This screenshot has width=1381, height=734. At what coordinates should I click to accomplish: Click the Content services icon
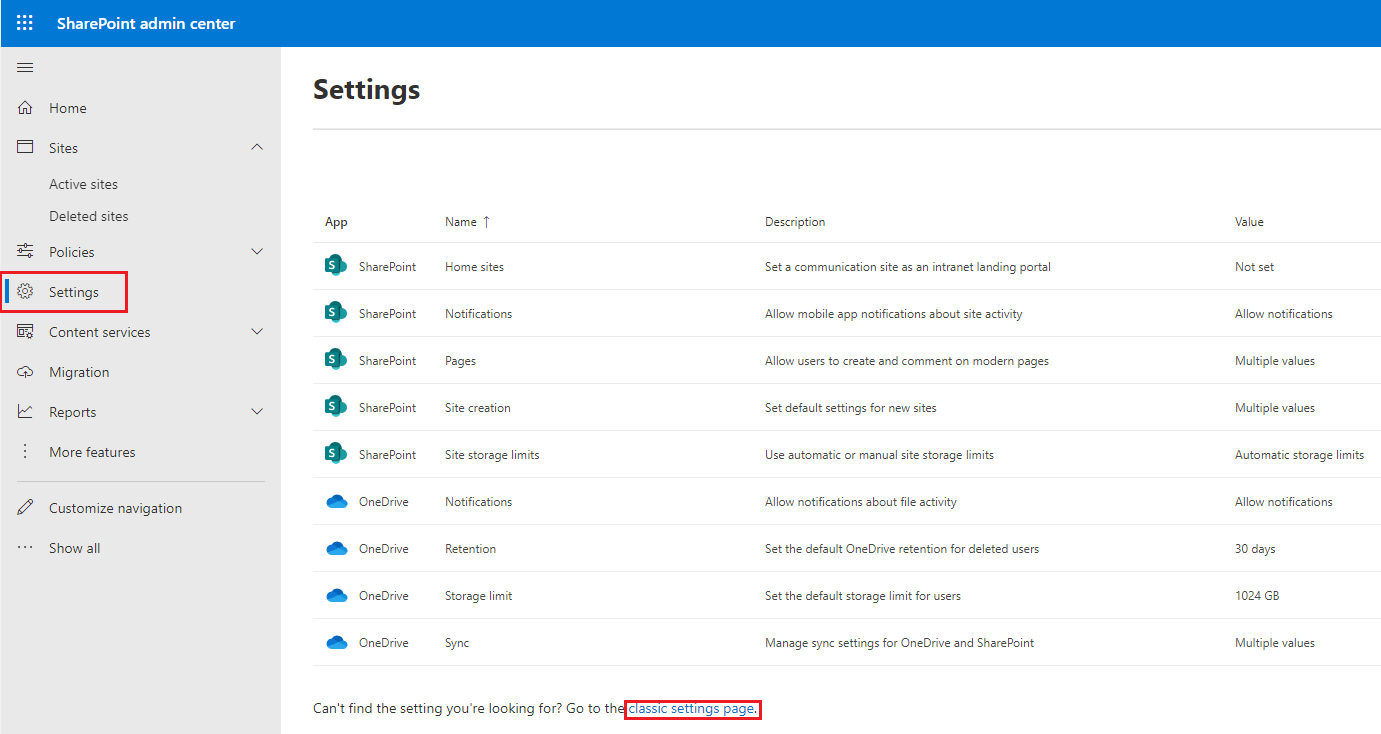coord(26,332)
